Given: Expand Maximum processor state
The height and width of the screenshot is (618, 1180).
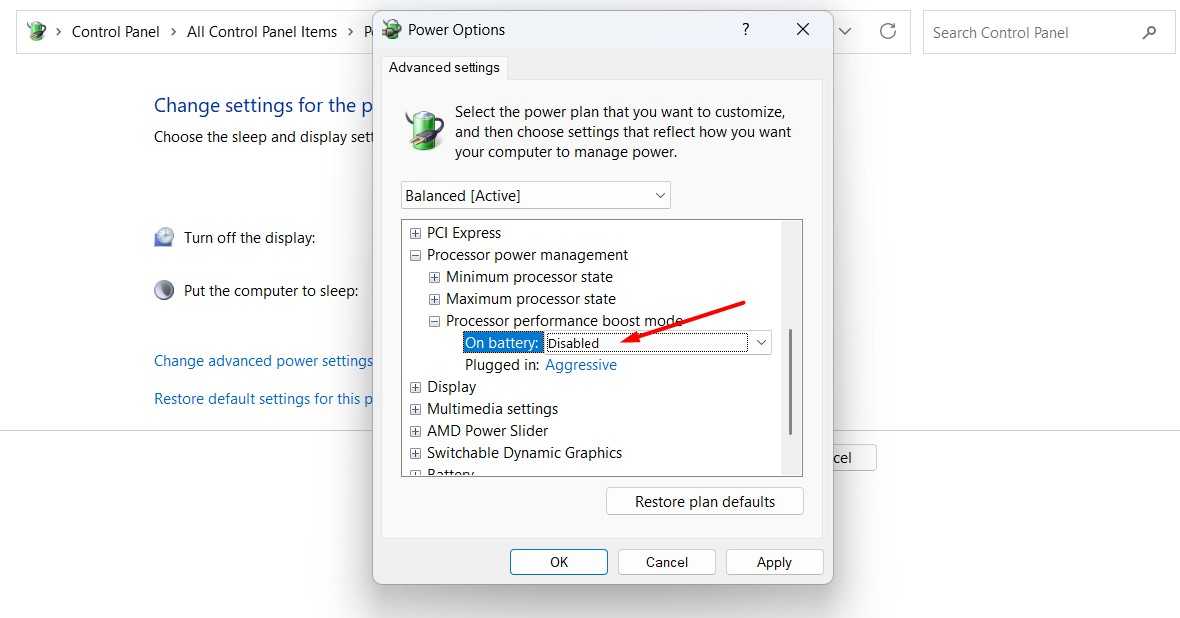Looking at the screenshot, I should 434,298.
